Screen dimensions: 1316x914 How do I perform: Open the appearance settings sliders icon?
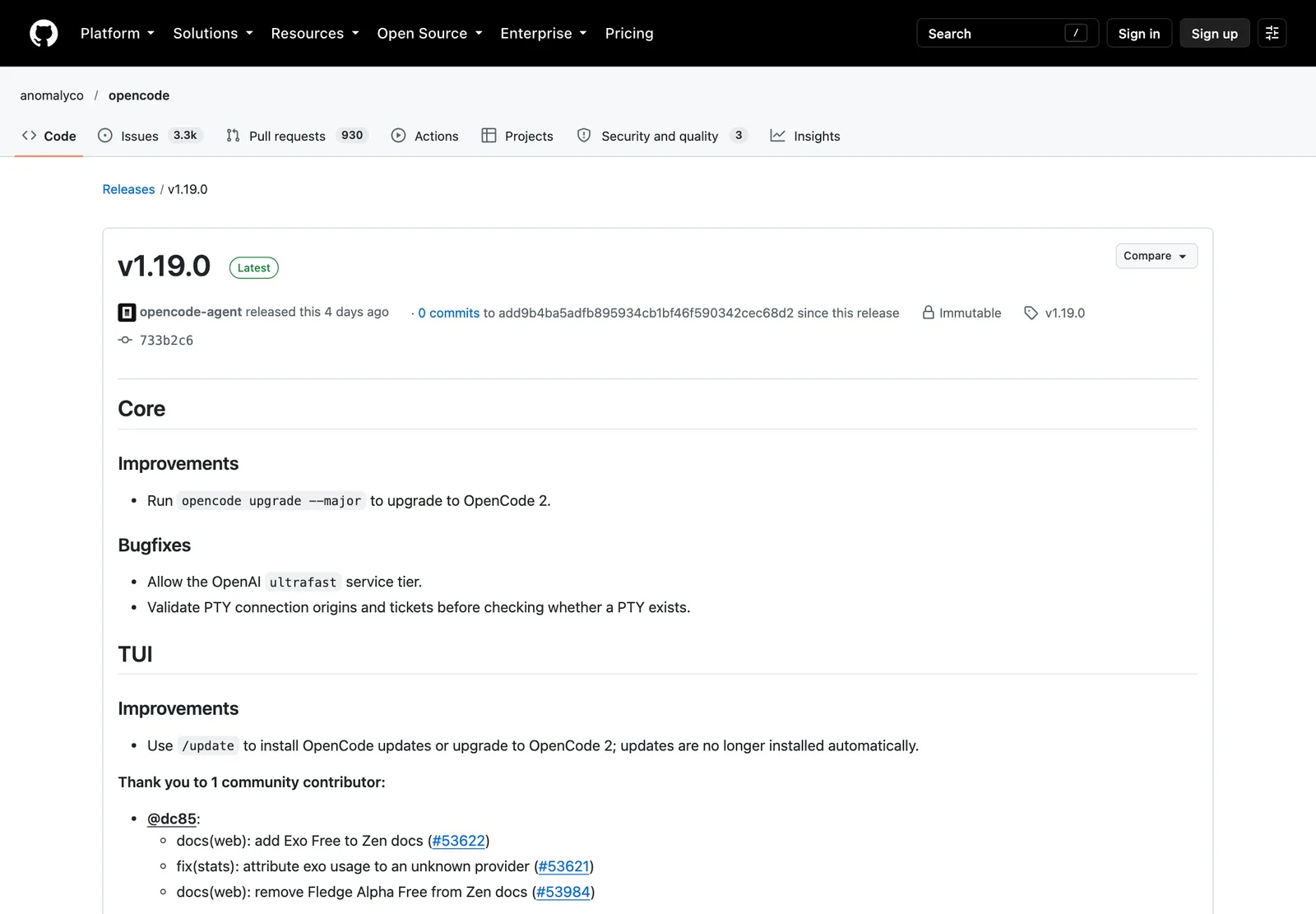point(1272,33)
